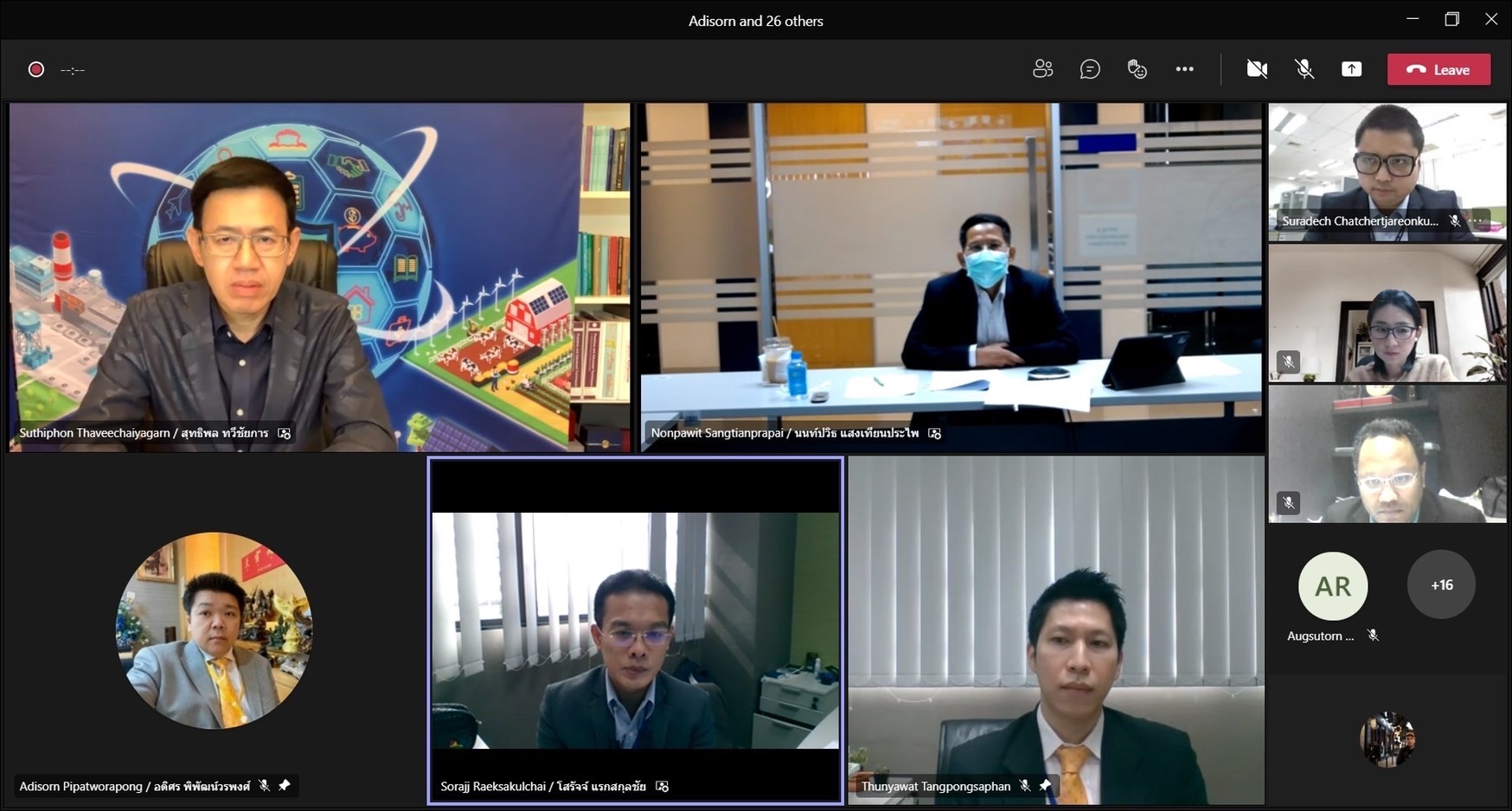Expand the +16 hidden participants
Viewport: 1512px width, 811px height.
[x=1441, y=585]
